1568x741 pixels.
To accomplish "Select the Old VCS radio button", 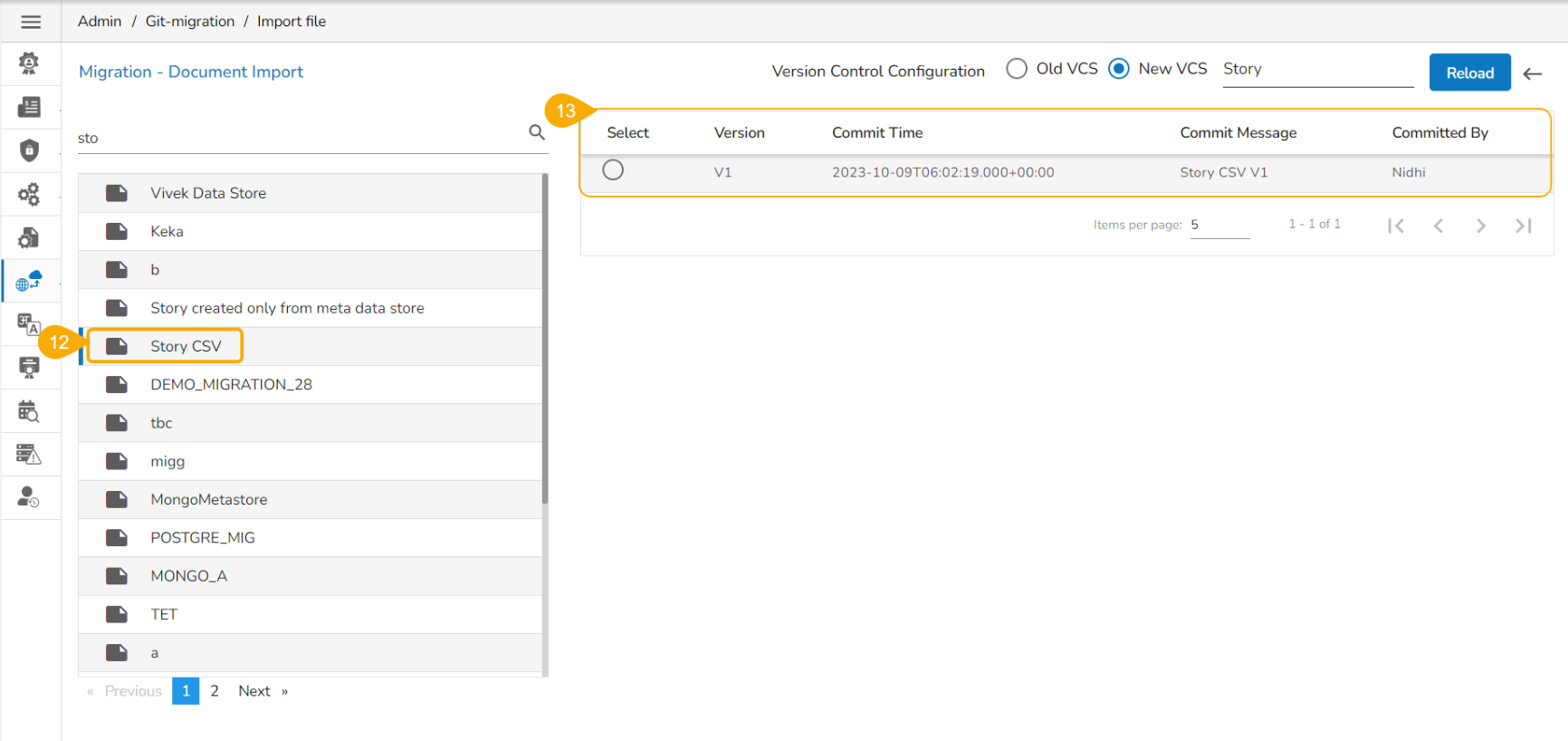I will pyautogui.click(x=1017, y=69).
